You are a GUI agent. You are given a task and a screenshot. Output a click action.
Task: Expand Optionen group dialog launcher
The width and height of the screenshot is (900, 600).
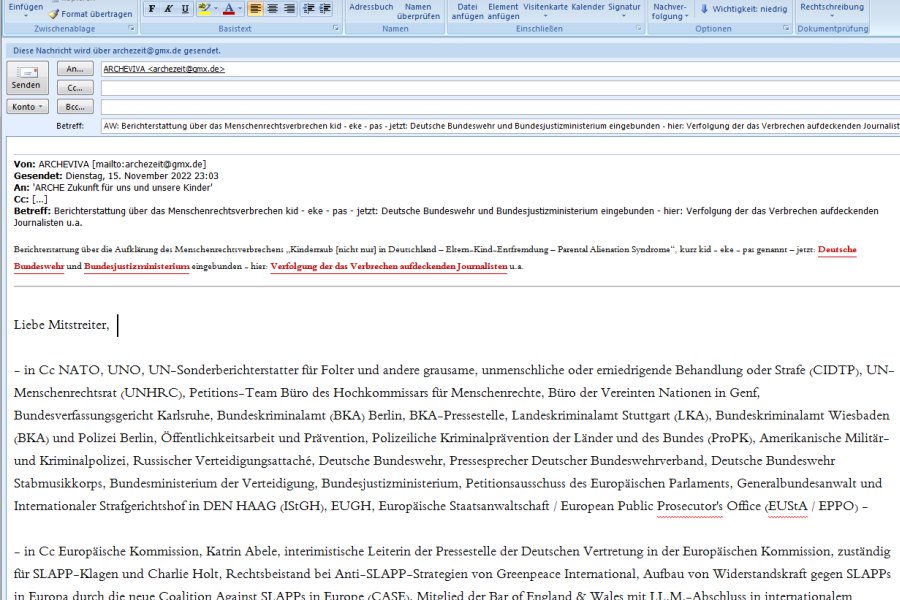[786, 28]
